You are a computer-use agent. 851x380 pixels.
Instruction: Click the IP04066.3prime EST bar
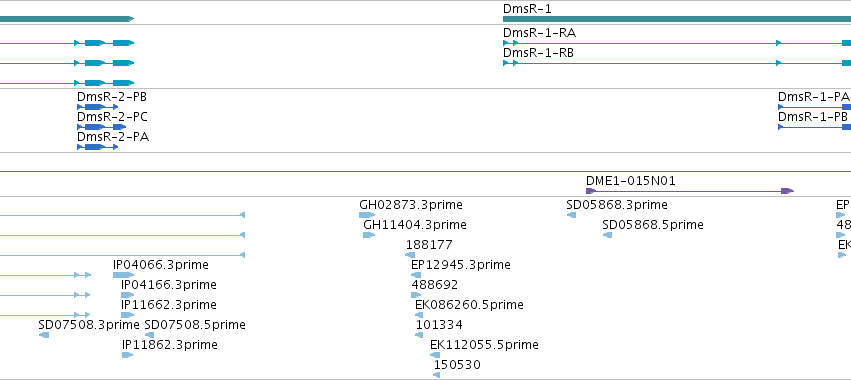coord(123,275)
